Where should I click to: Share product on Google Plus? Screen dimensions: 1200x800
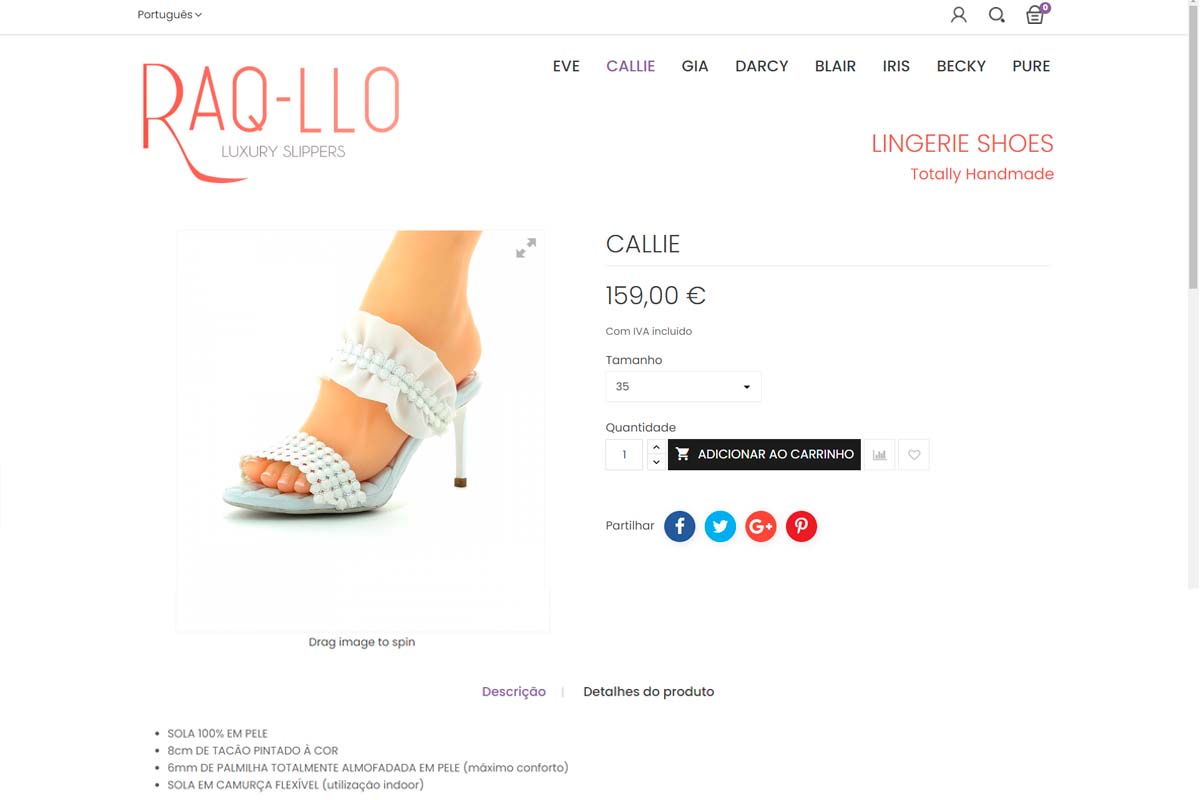[761, 526]
